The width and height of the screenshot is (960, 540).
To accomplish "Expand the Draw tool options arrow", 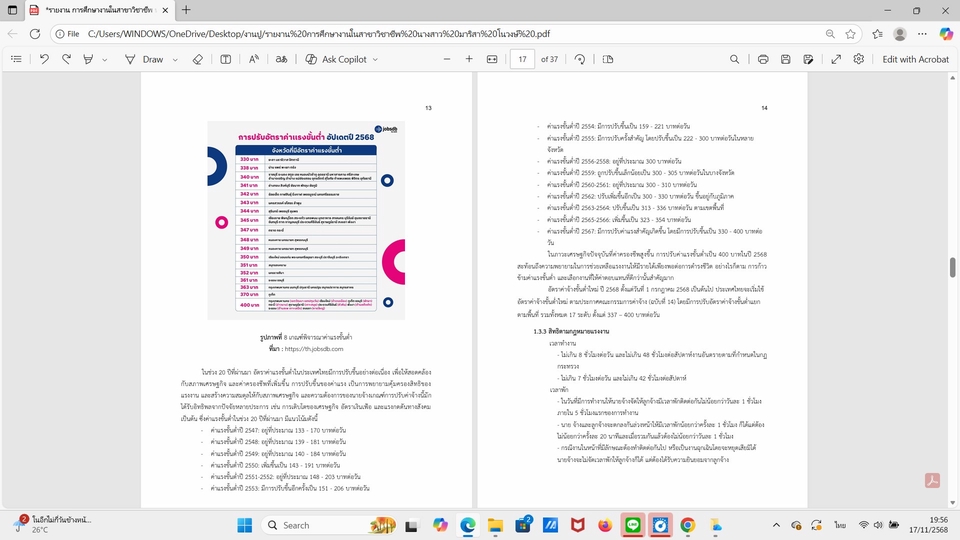I will pos(174,59).
